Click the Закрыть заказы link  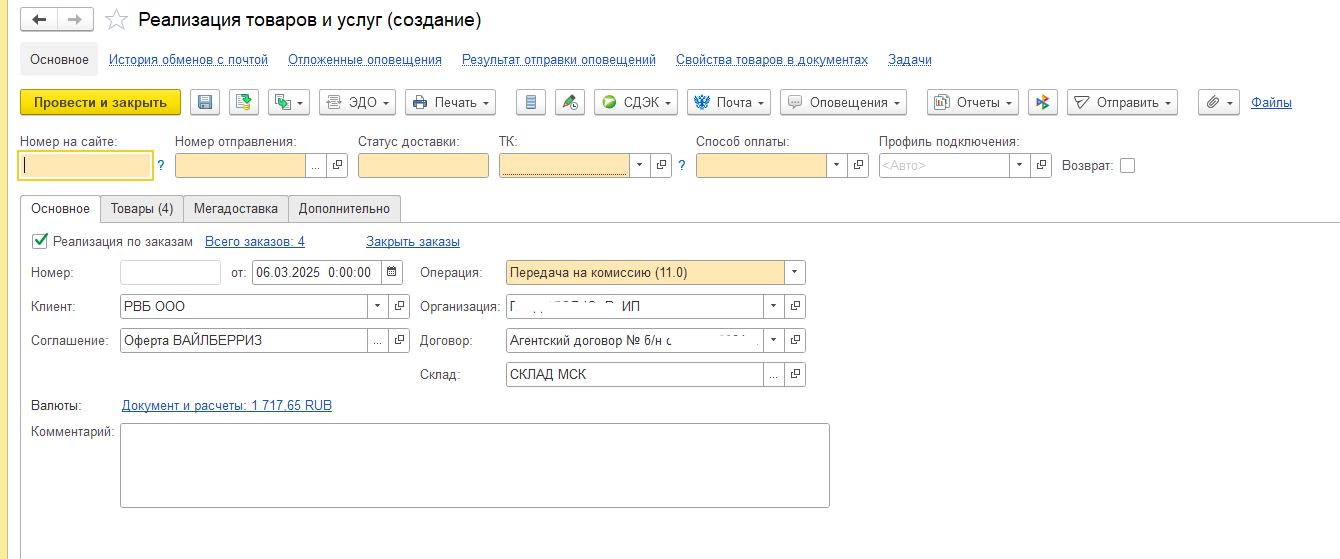[413, 241]
